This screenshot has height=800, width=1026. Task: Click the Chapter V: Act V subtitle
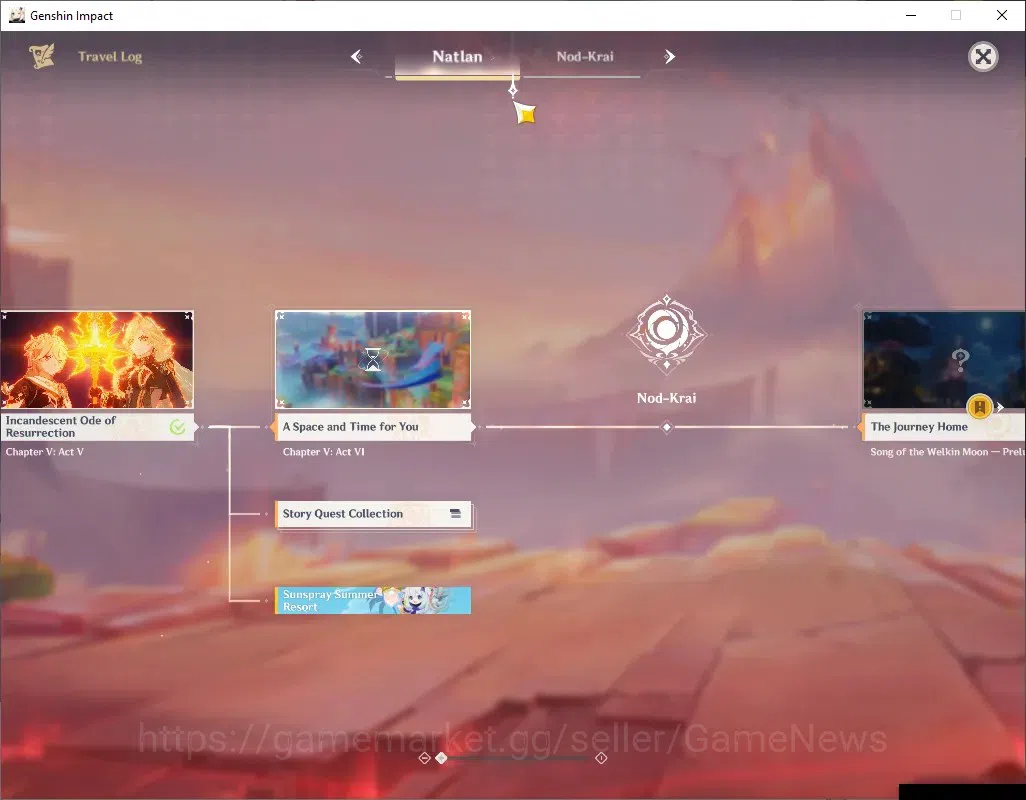(x=44, y=452)
